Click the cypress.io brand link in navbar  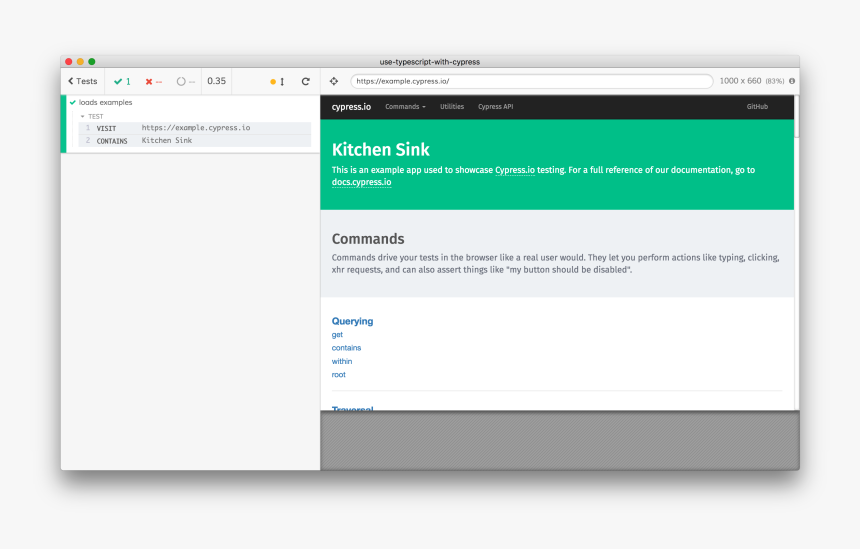(x=351, y=107)
